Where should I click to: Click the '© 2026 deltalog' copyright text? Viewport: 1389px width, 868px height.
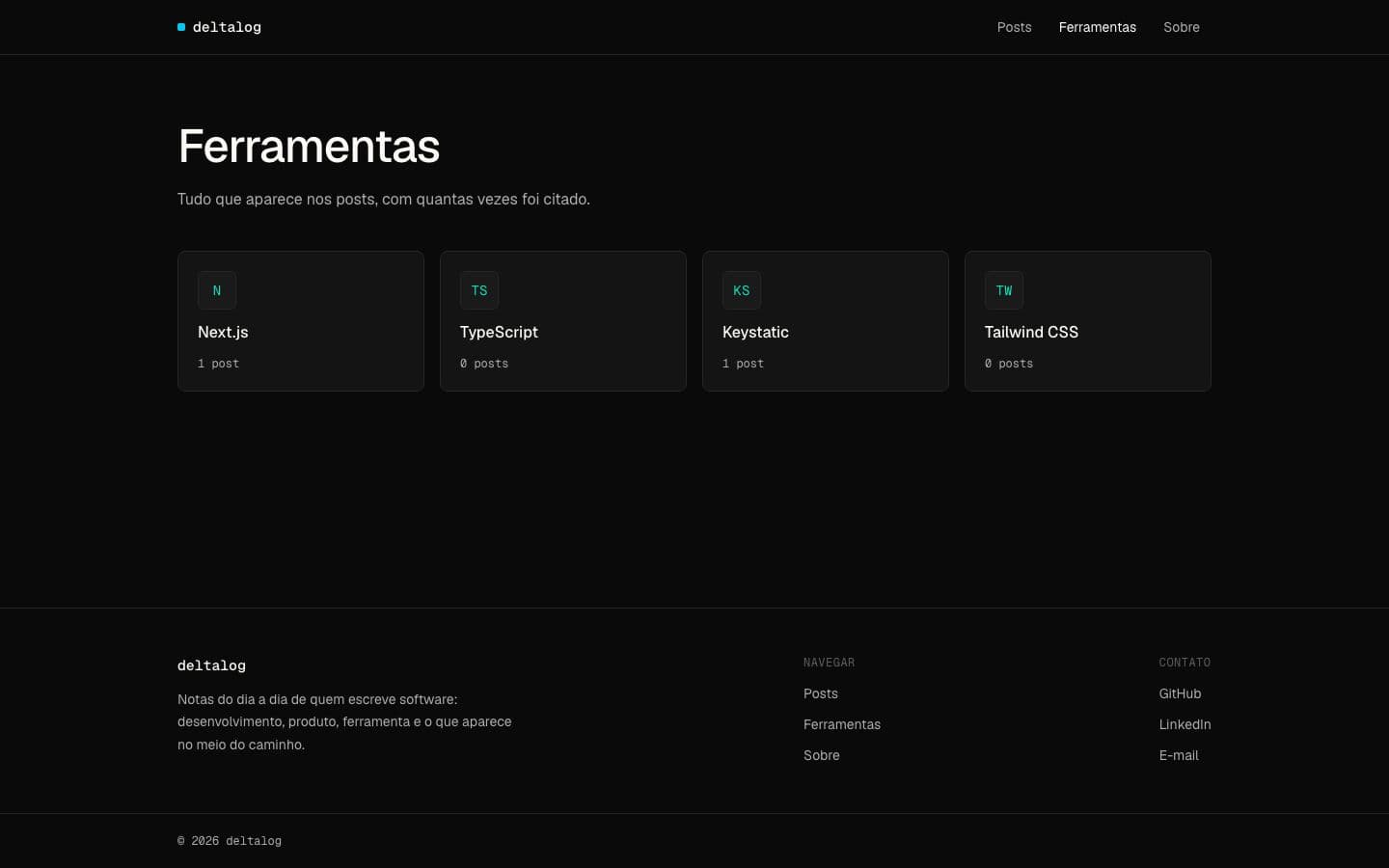(x=230, y=841)
